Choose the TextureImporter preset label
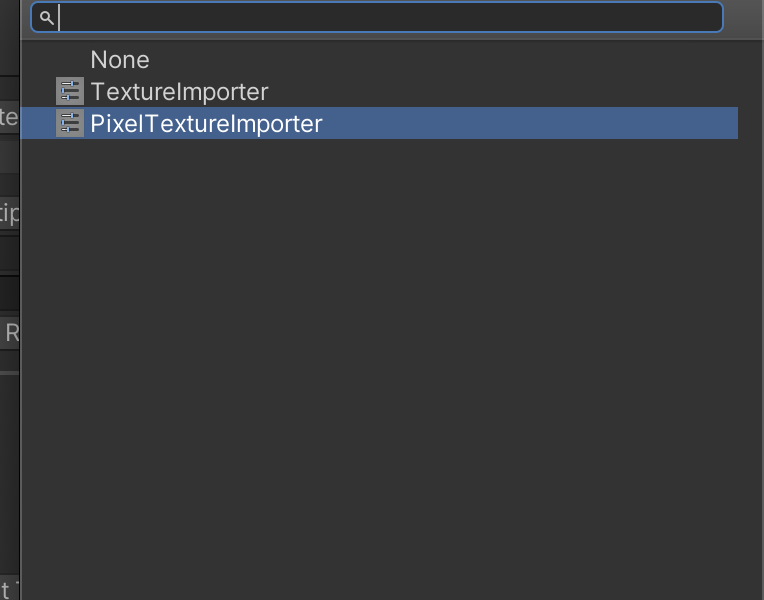764x600 pixels. [x=179, y=92]
